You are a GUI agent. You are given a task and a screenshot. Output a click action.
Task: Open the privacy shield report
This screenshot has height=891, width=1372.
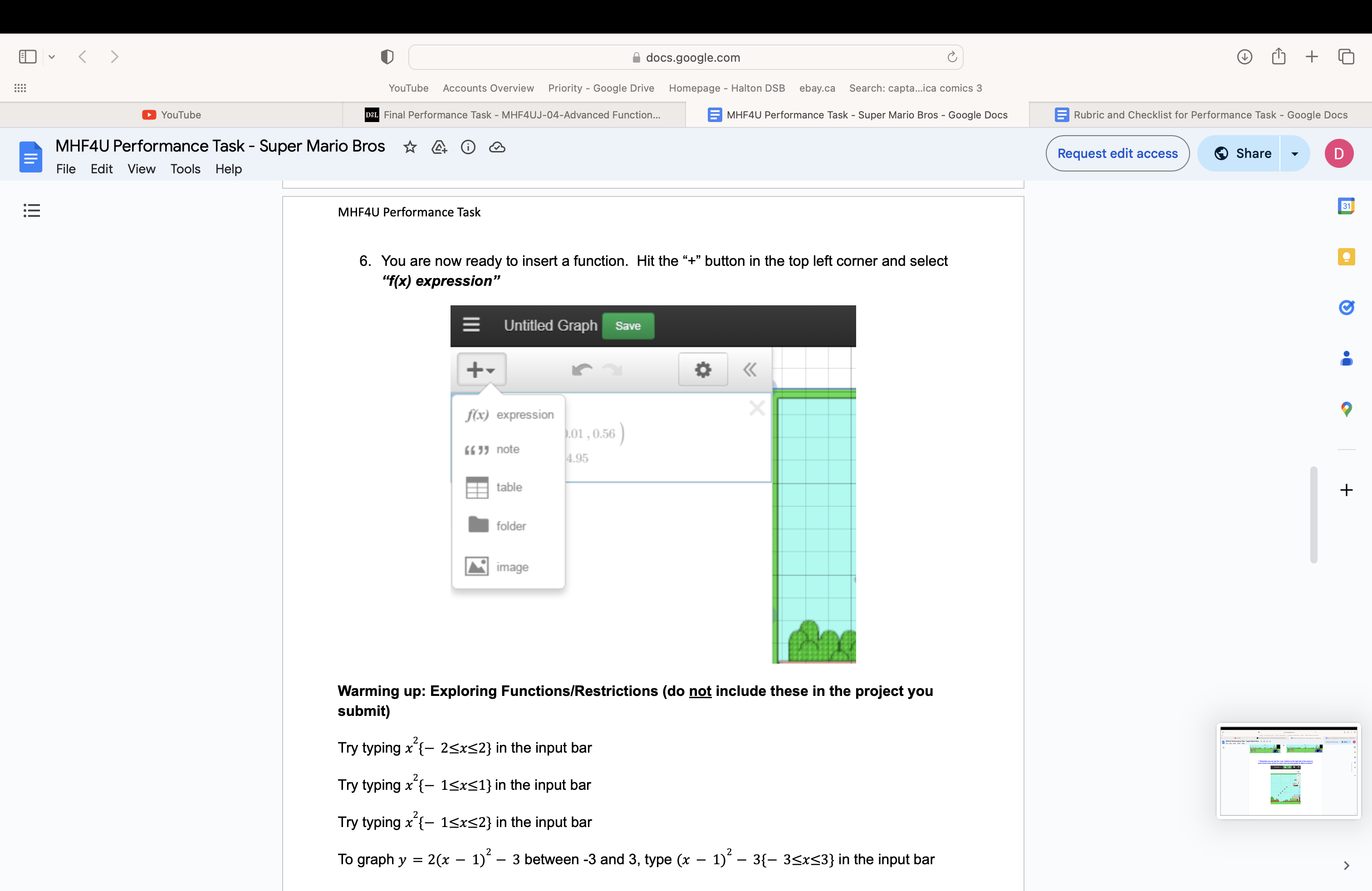coord(387,56)
